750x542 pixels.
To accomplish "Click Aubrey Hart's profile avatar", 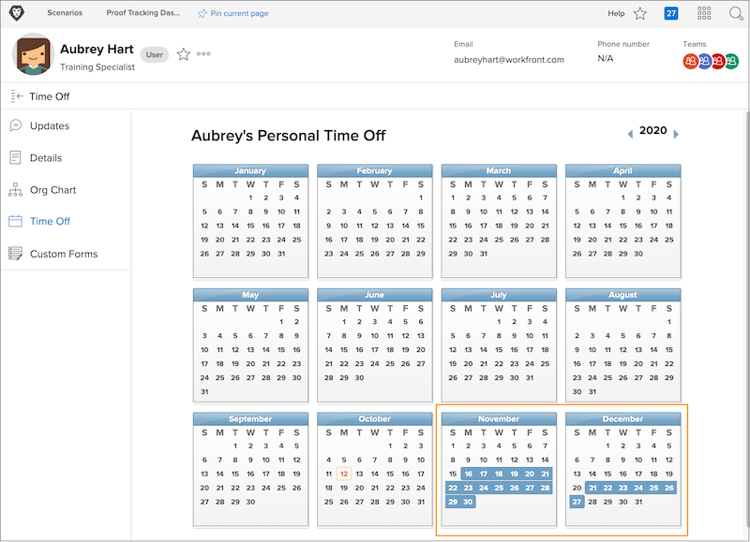I will [x=33, y=55].
